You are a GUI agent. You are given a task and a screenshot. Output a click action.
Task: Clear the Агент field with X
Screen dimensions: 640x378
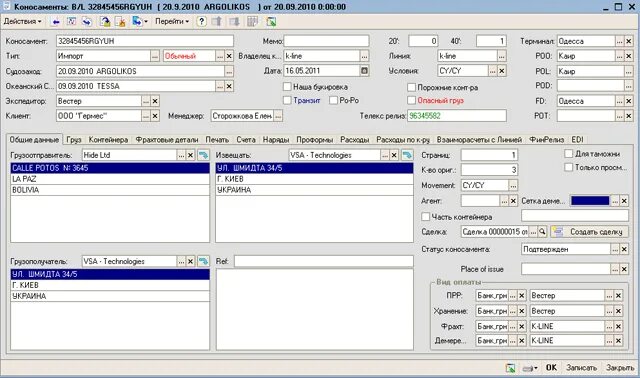513,201
